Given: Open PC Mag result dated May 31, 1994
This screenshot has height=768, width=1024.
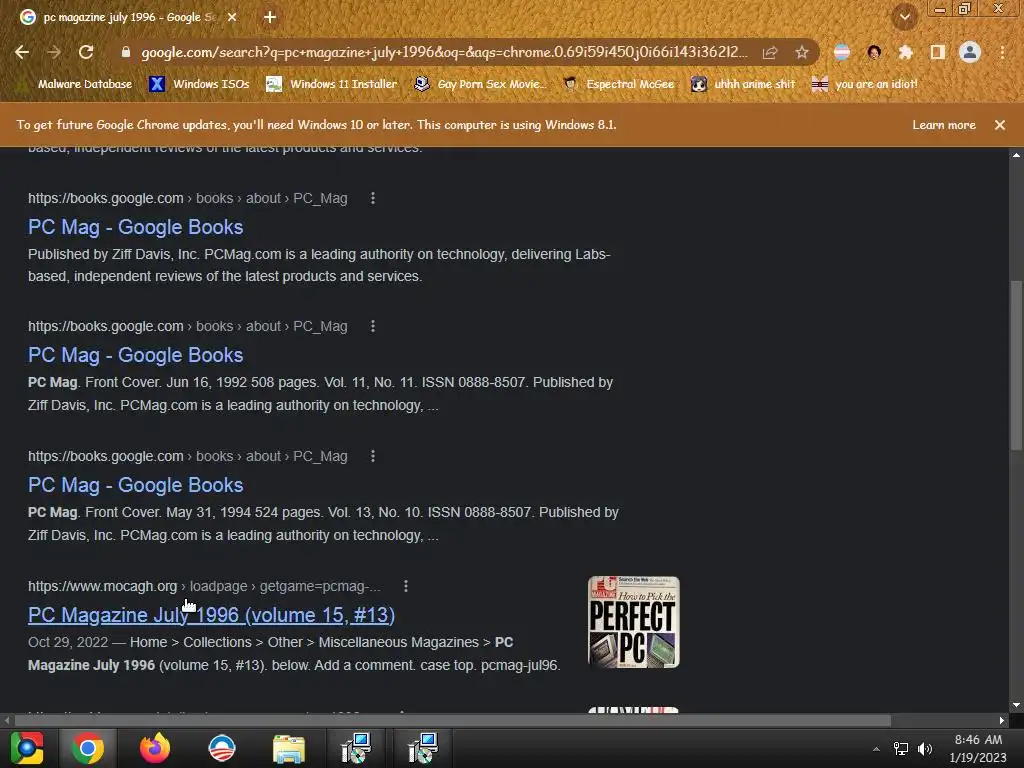Looking at the screenshot, I should (135, 485).
